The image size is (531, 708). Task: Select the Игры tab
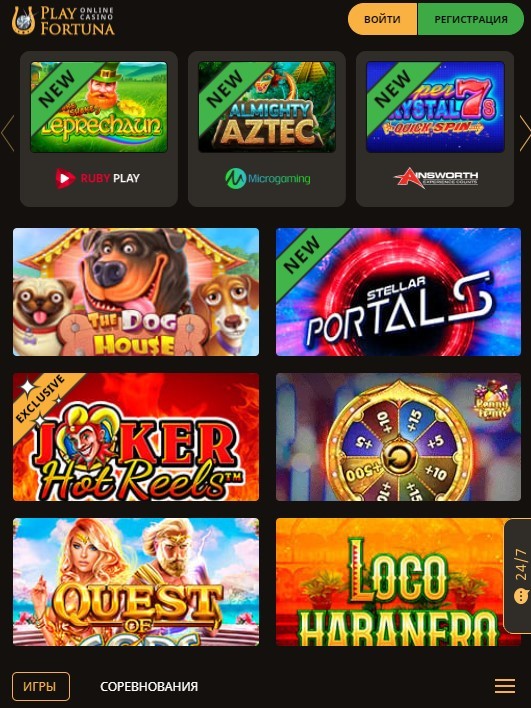pos(41,686)
